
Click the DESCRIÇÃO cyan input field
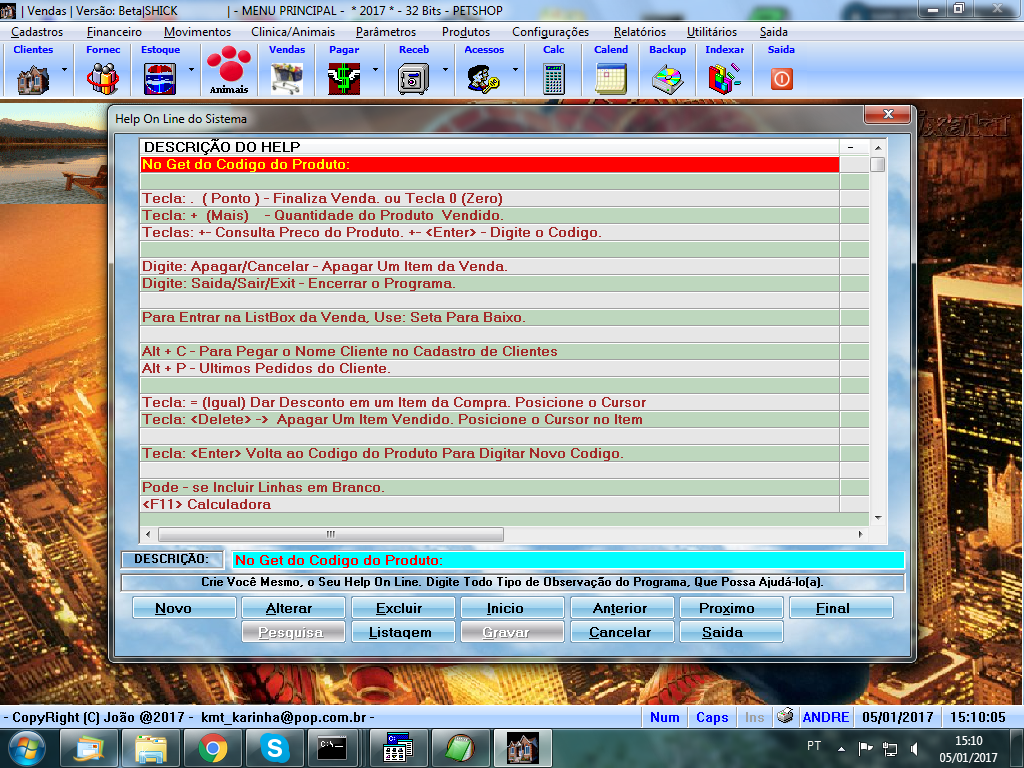(x=568, y=560)
